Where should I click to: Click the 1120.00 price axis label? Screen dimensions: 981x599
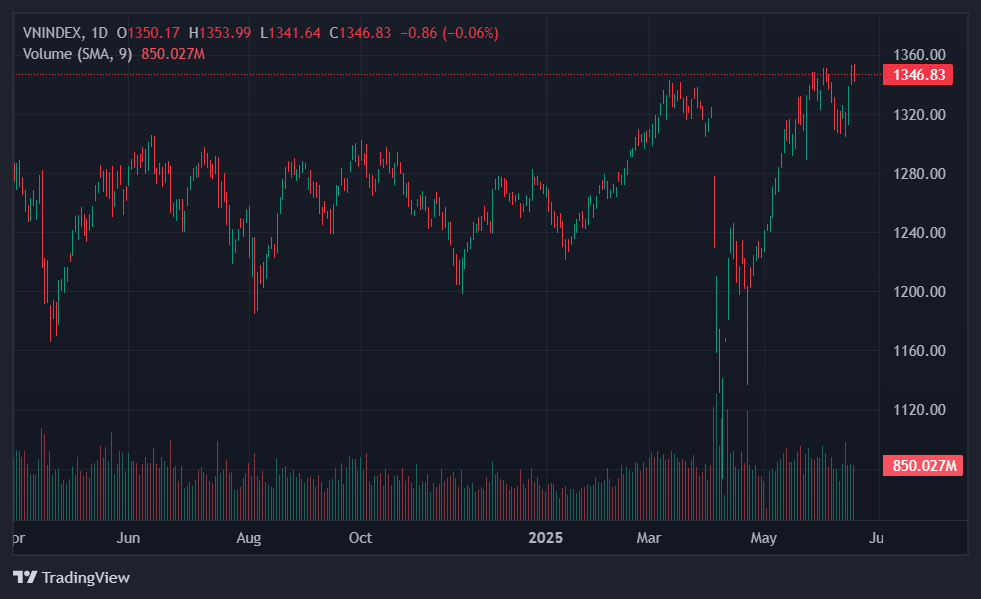[919, 410]
